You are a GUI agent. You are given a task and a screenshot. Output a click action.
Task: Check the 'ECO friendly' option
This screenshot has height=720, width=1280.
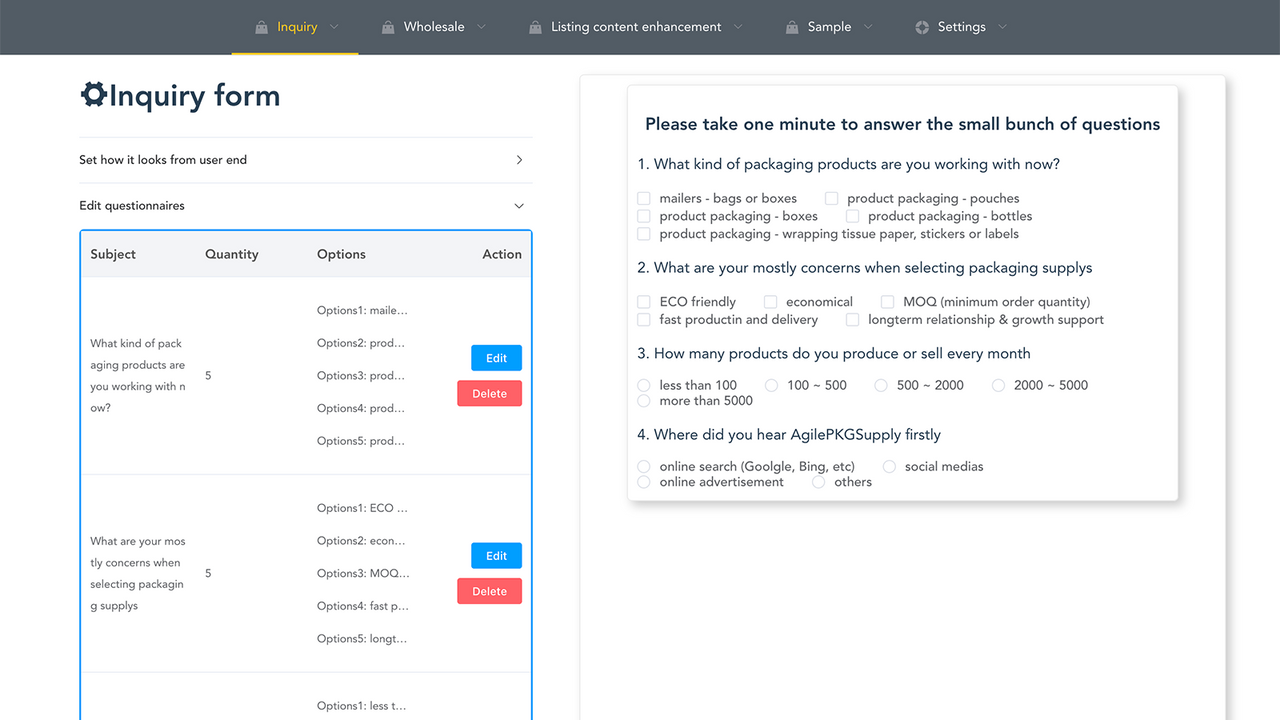point(644,302)
